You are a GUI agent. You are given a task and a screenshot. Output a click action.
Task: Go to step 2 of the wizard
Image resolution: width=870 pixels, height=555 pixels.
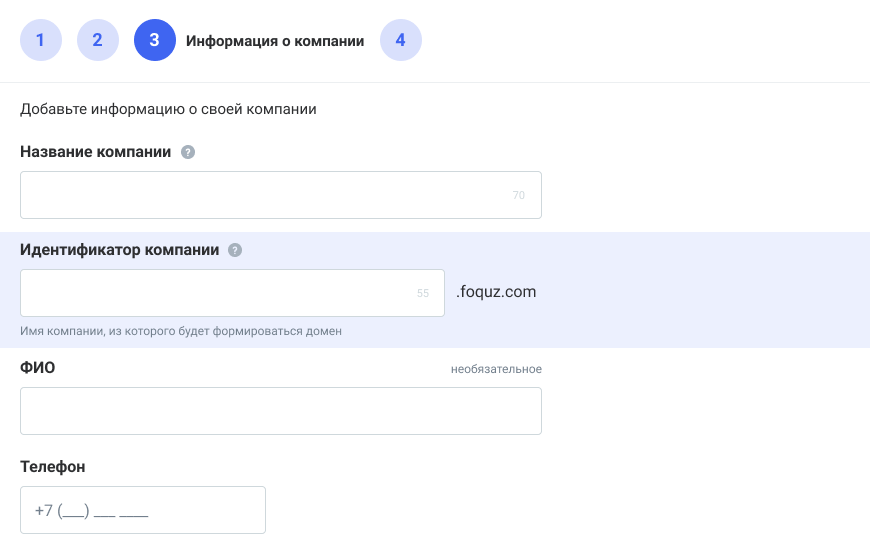point(98,41)
